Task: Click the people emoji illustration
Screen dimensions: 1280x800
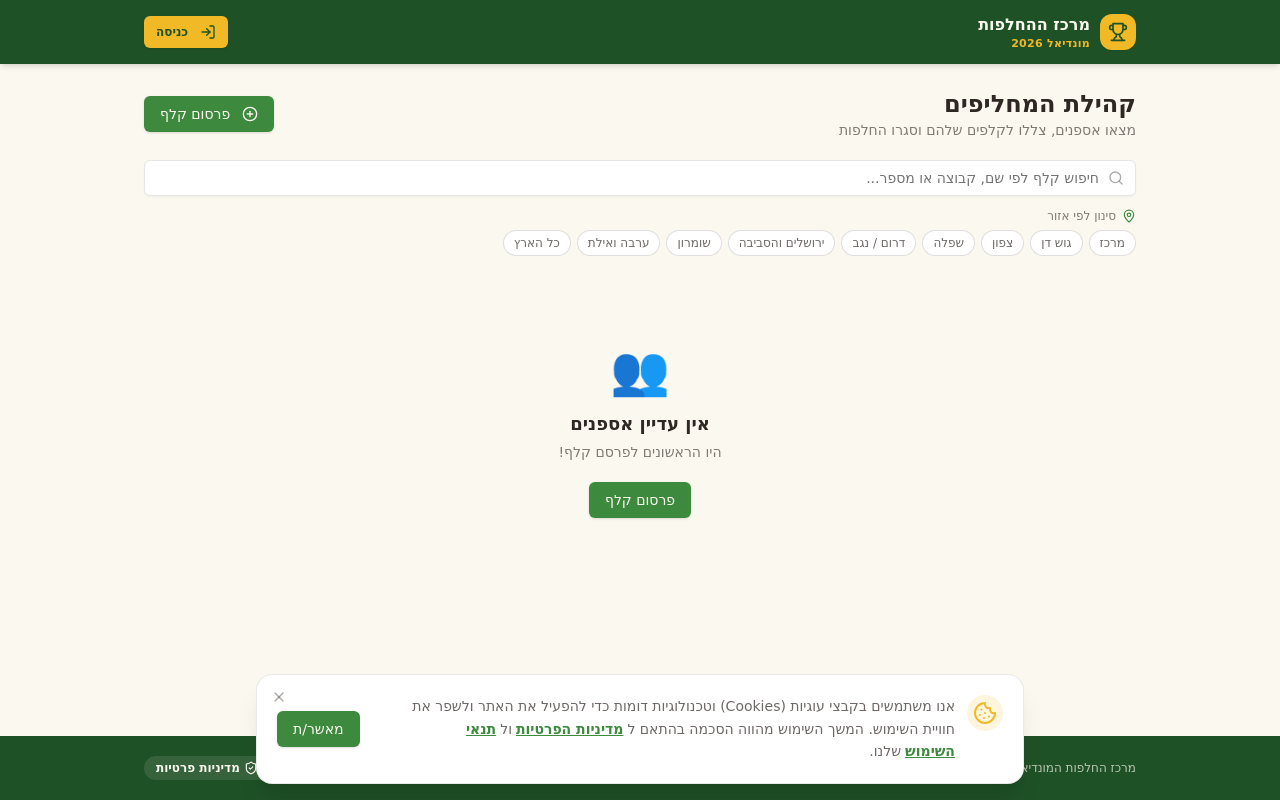Action: click(x=640, y=372)
